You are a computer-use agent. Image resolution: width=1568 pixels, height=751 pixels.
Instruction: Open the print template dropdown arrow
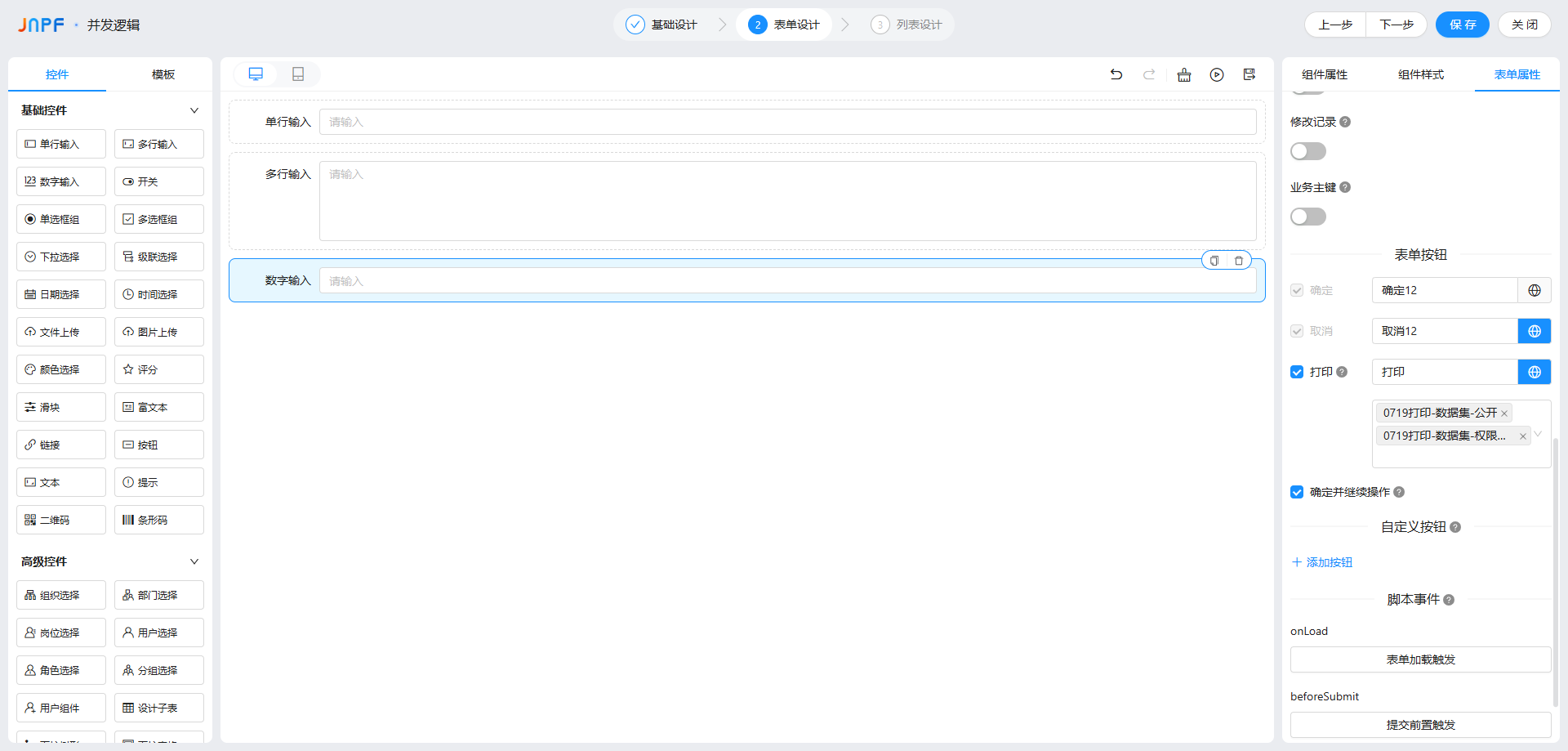[1538, 434]
